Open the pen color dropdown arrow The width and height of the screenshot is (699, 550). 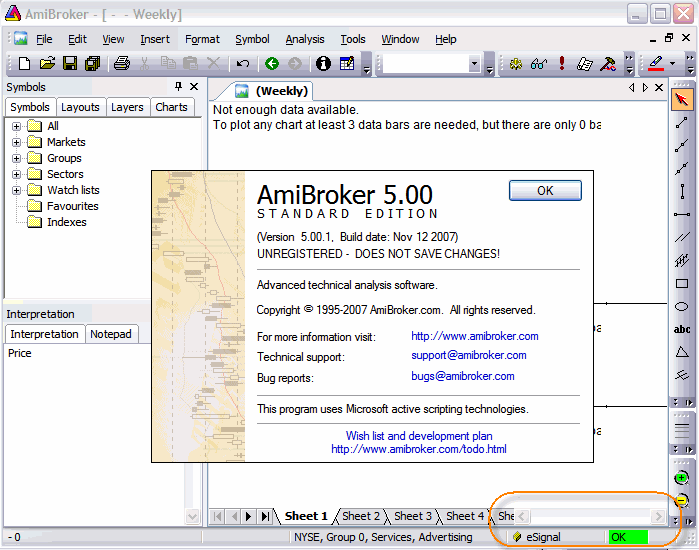[672, 64]
